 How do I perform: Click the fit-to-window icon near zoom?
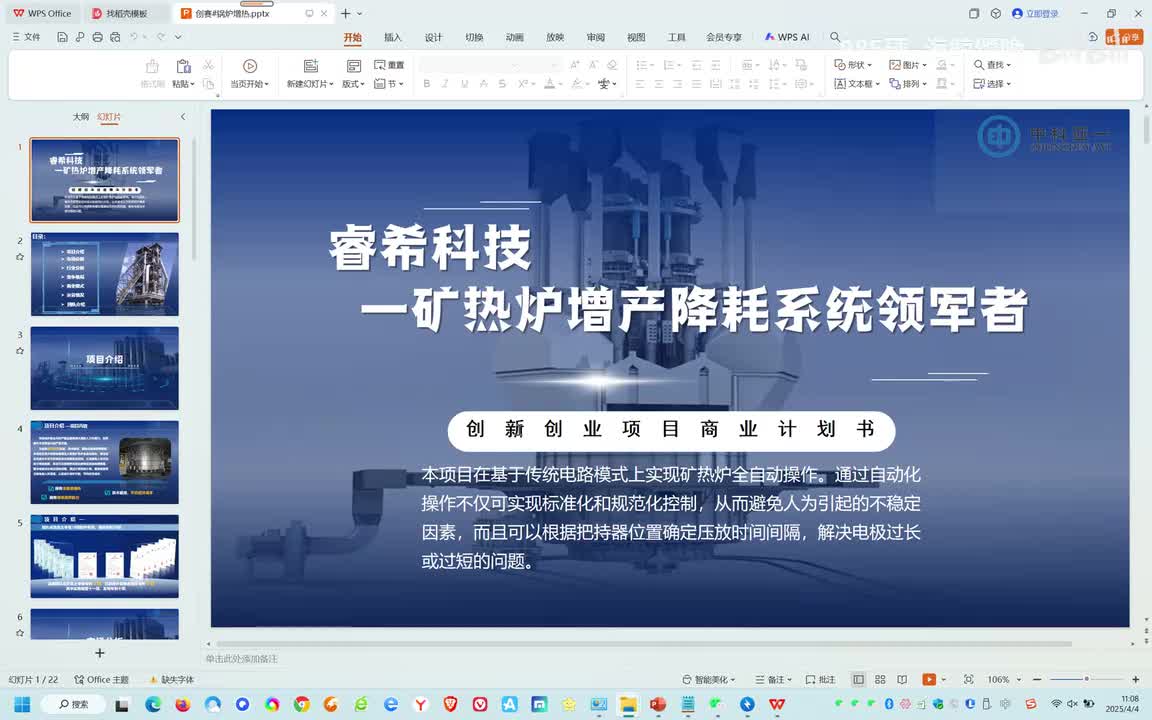969,680
